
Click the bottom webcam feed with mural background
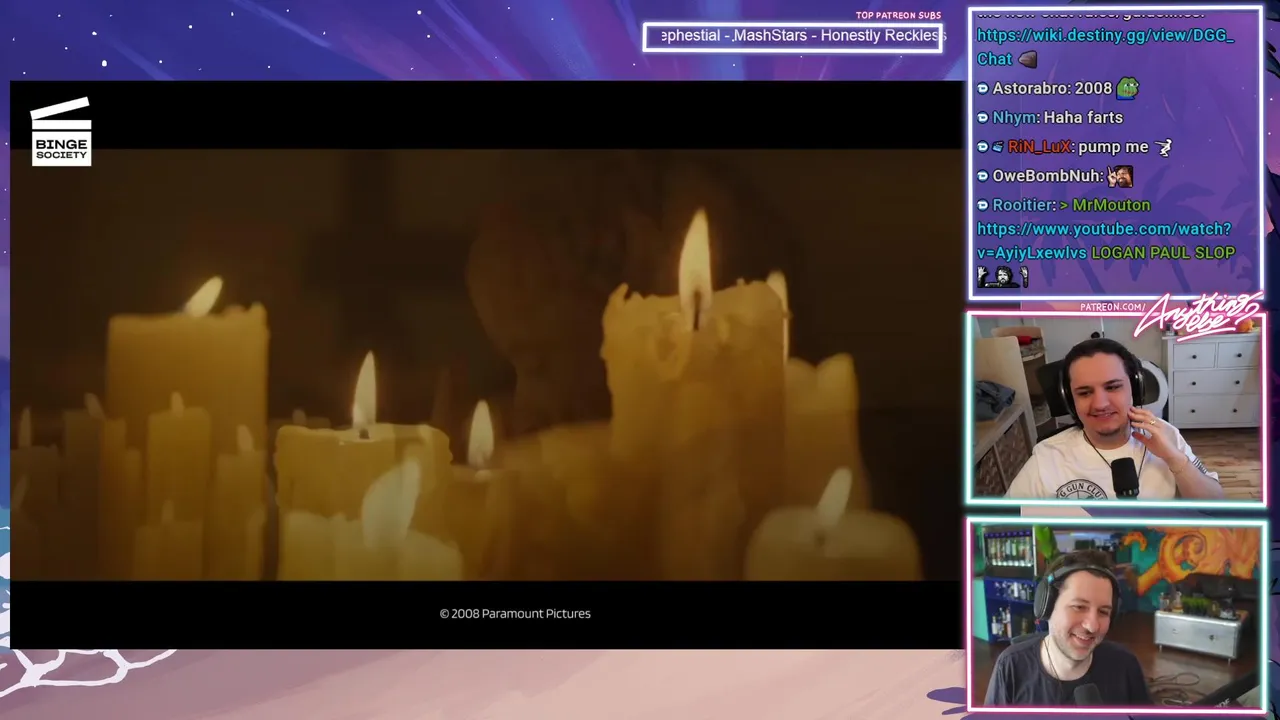(x=1115, y=615)
